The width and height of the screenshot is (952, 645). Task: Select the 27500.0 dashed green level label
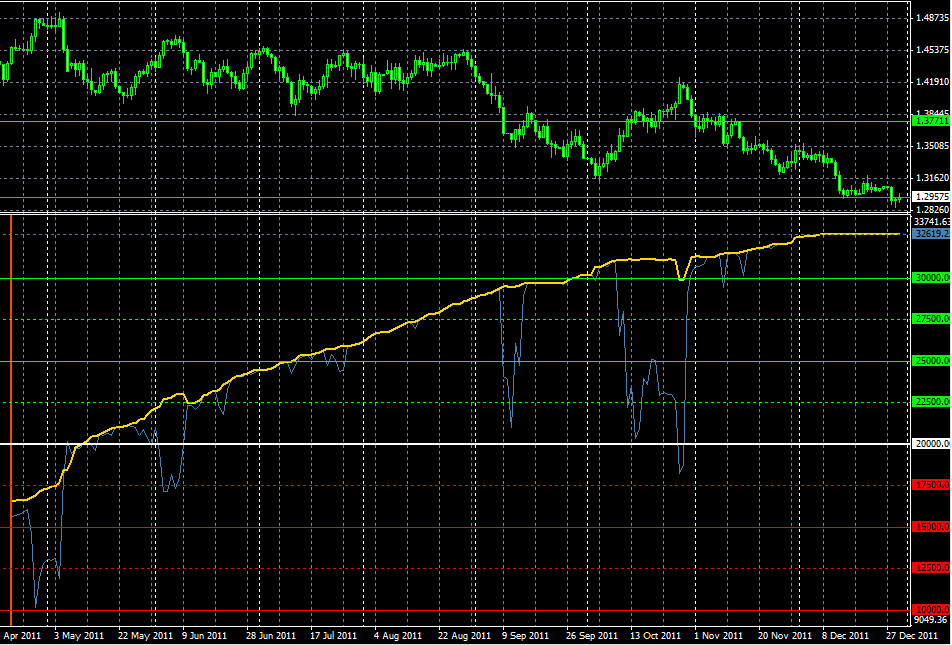point(931,320)
